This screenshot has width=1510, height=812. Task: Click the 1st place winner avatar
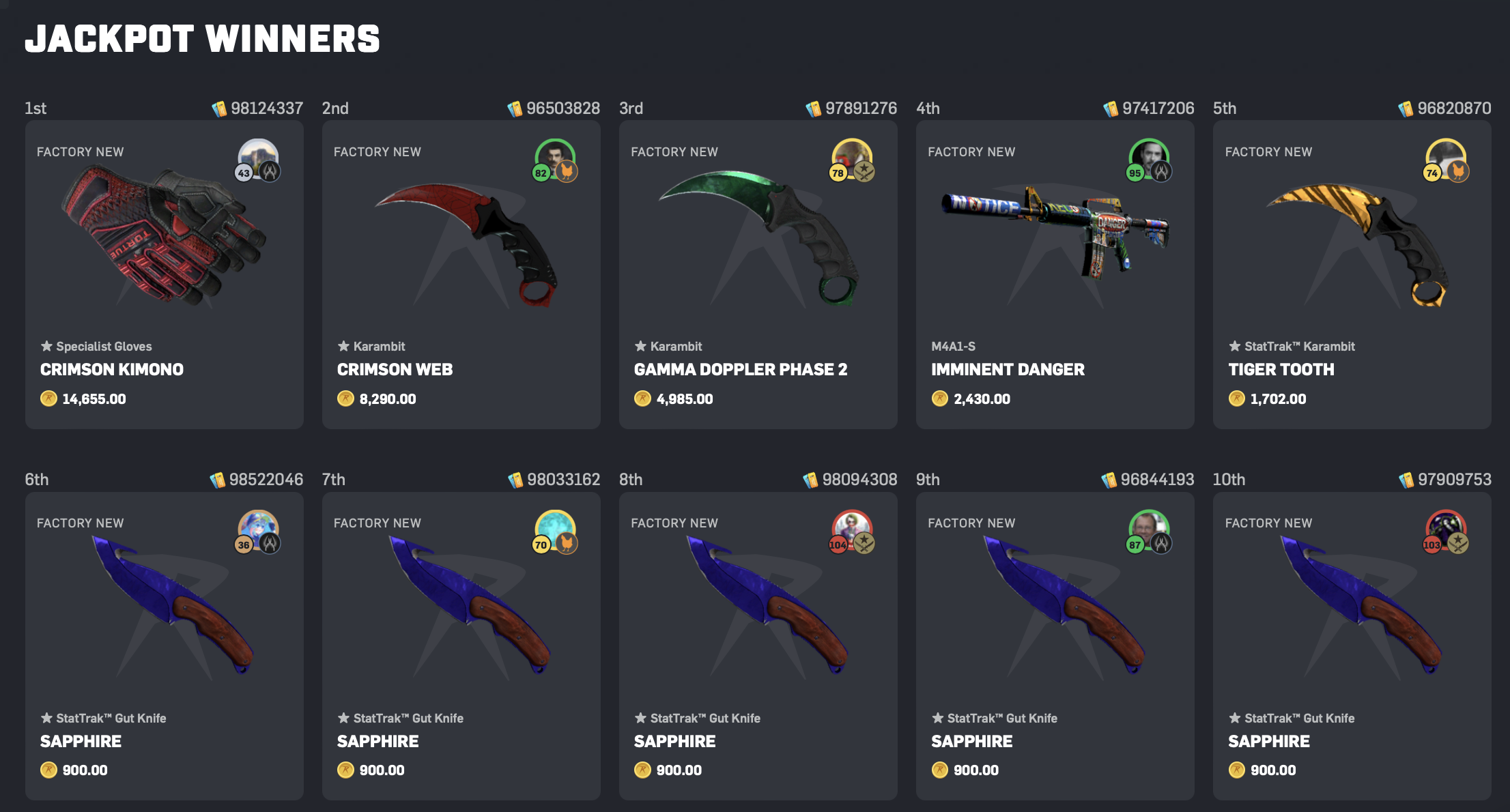[x=258, y=158]
